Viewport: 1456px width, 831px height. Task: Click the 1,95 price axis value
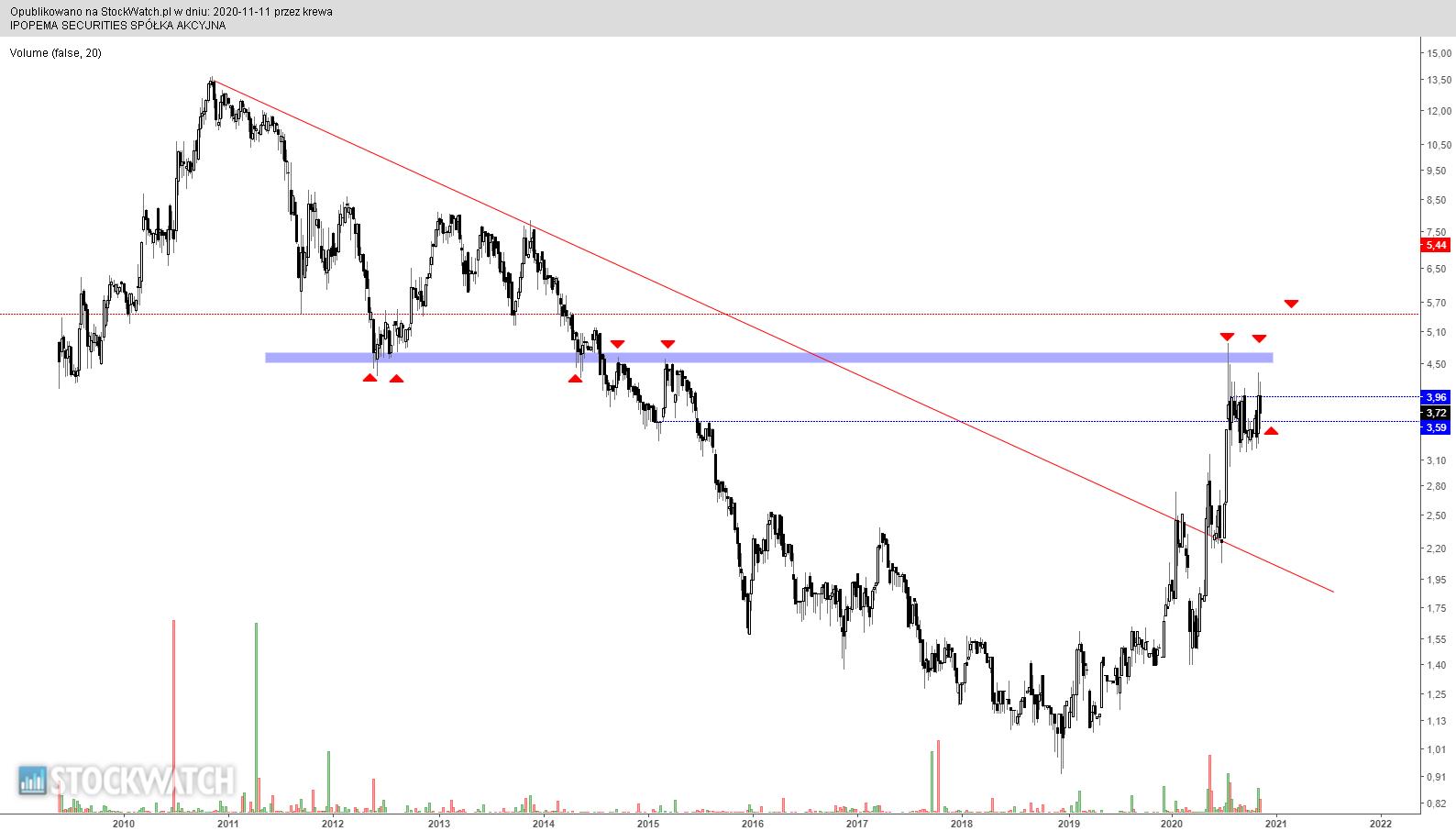coord(1439,580)
